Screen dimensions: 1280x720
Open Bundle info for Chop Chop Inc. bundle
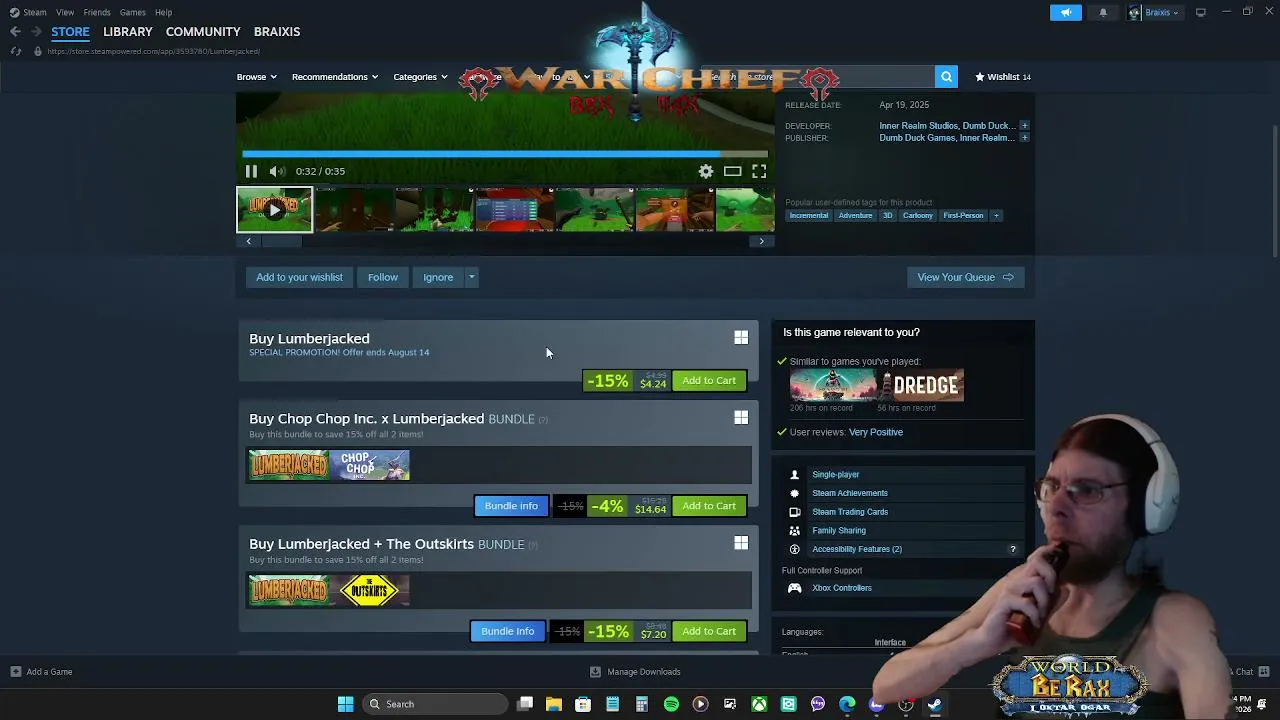click(x=511, y=506)
